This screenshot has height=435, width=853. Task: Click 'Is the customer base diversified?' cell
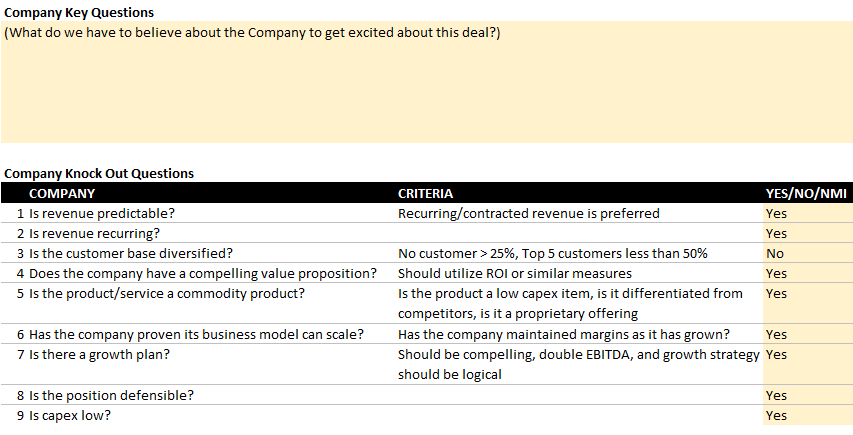[131, 253]
